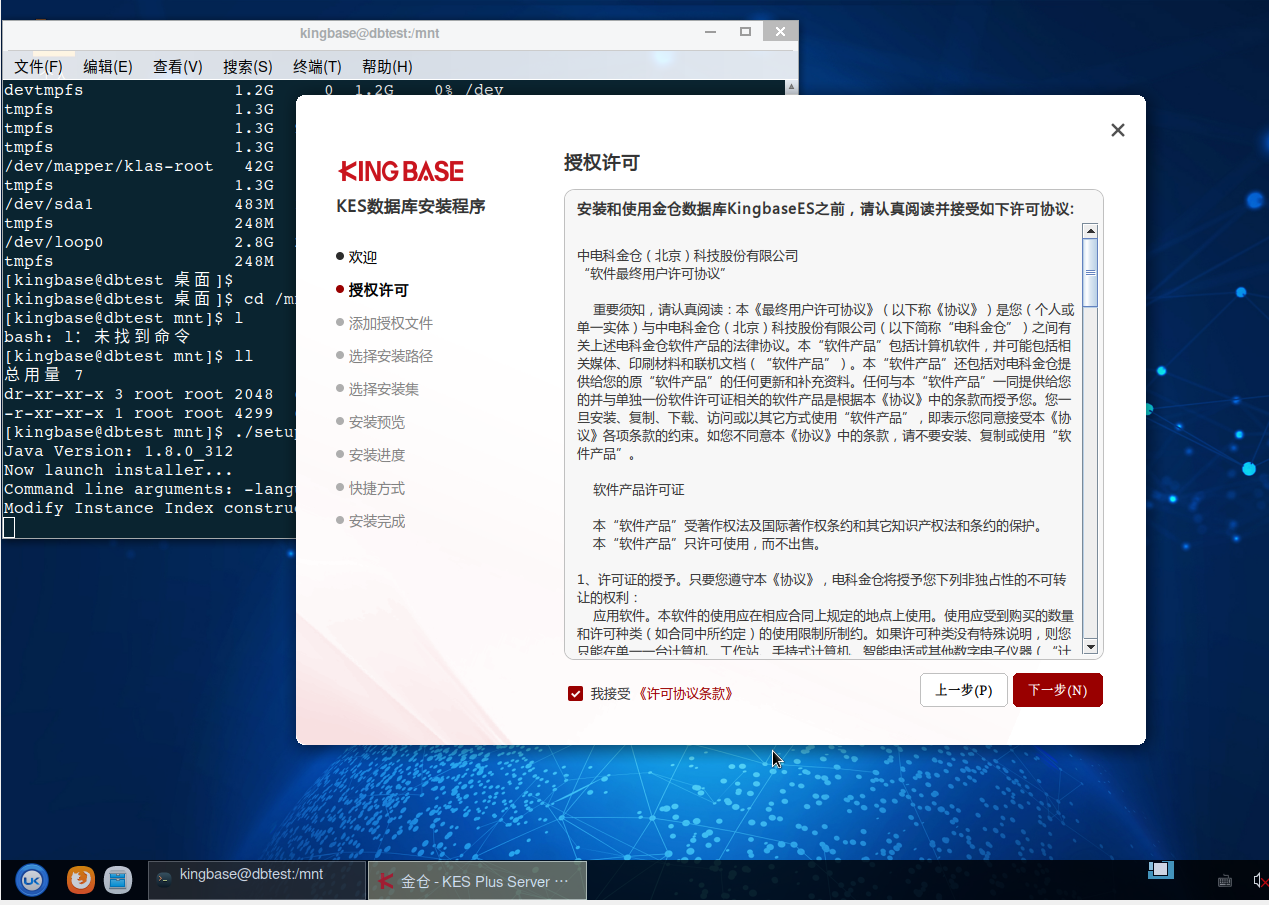Open the file manager taskbar icon
Image resolution: width=1269 pixels, height=905 pixels.
[118, 880]
